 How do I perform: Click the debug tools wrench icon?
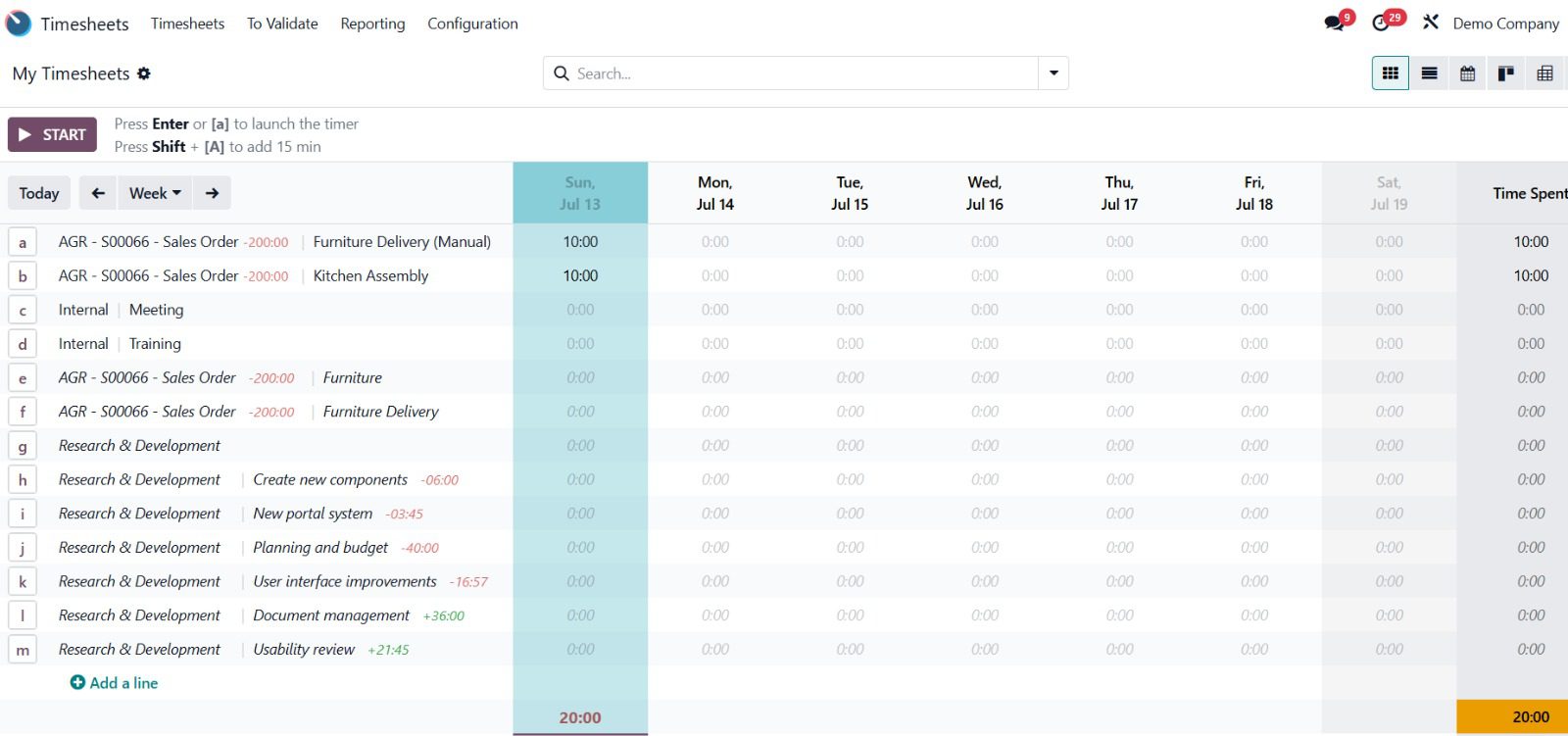(x=1431, y=23)
